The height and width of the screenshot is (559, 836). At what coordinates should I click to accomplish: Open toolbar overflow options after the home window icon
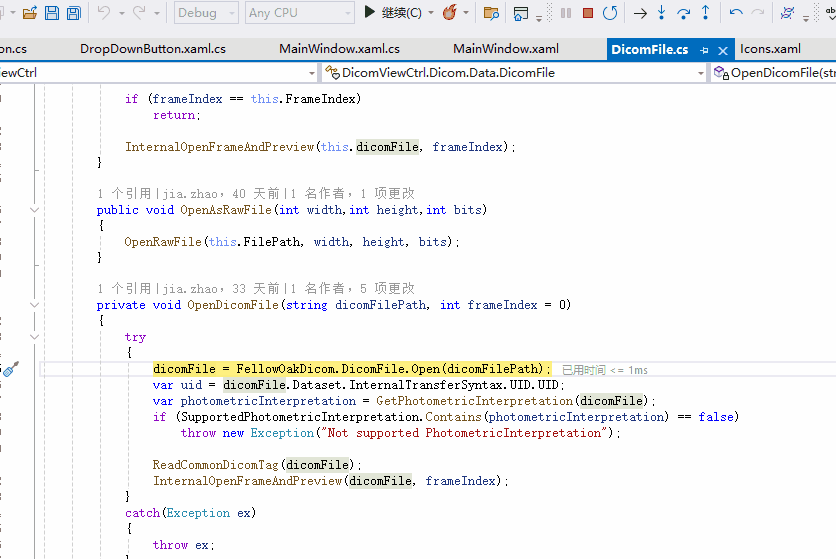click(539, 17)
